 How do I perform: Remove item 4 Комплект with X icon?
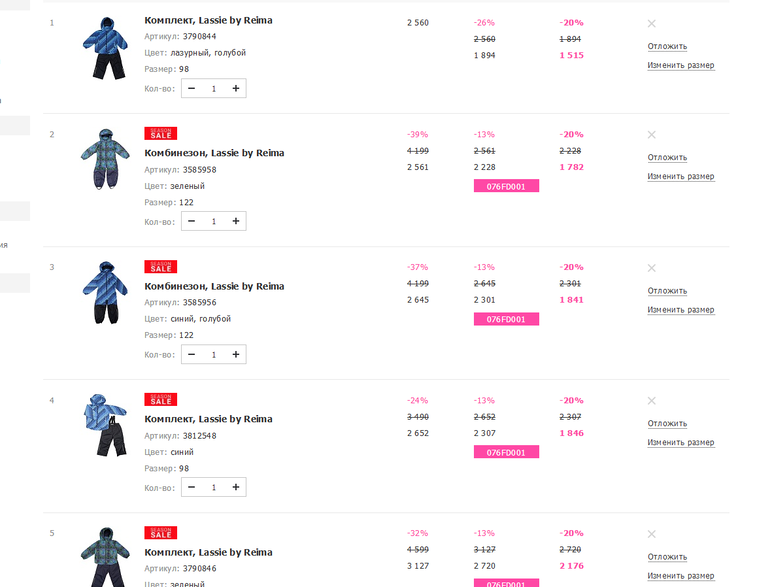[652, 401]
